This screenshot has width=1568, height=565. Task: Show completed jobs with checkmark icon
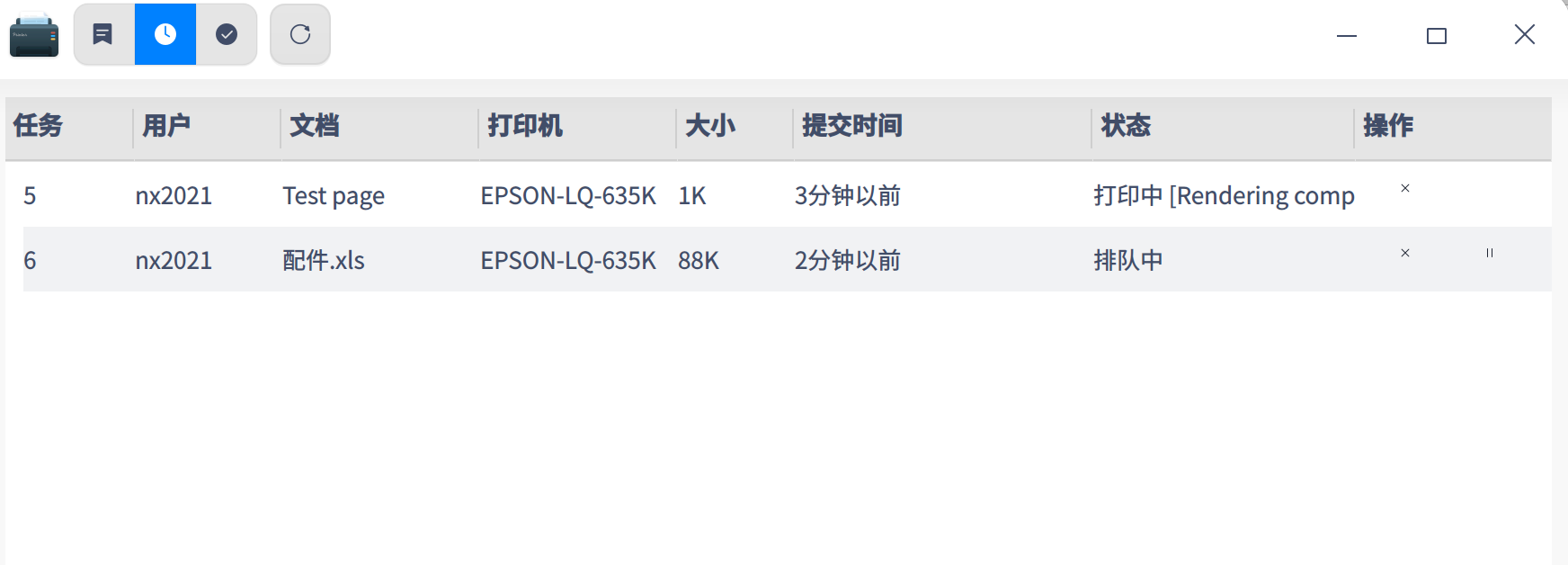click(x=227, y=34)
